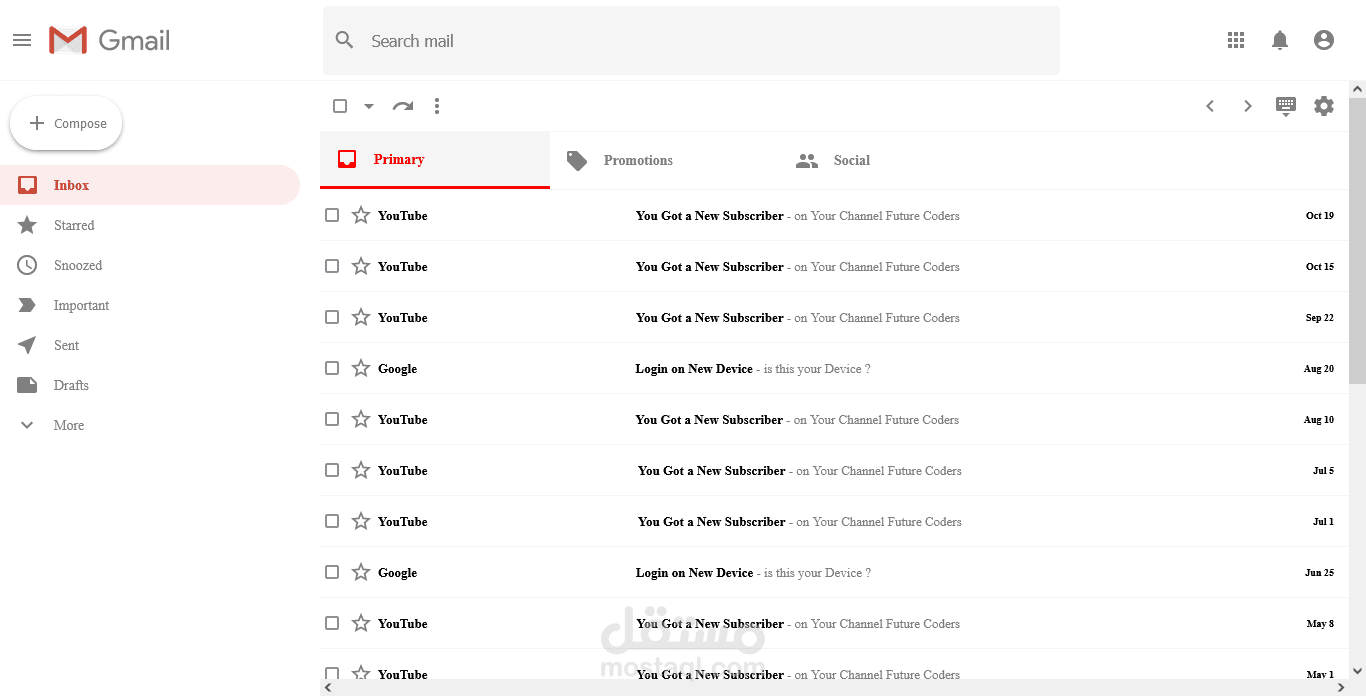Open the Snoozed folder
1366x696 pixels.
(x=77, y=265)
